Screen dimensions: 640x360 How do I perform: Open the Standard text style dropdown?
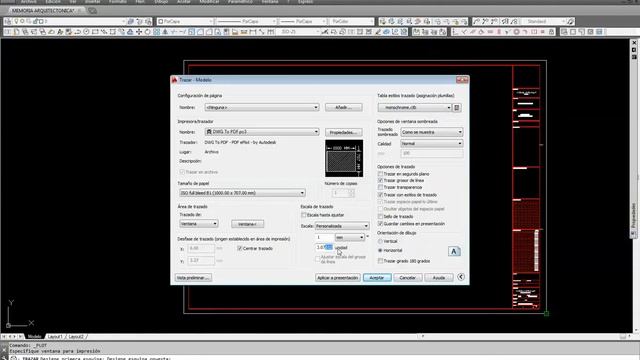[x=544, y=21]
